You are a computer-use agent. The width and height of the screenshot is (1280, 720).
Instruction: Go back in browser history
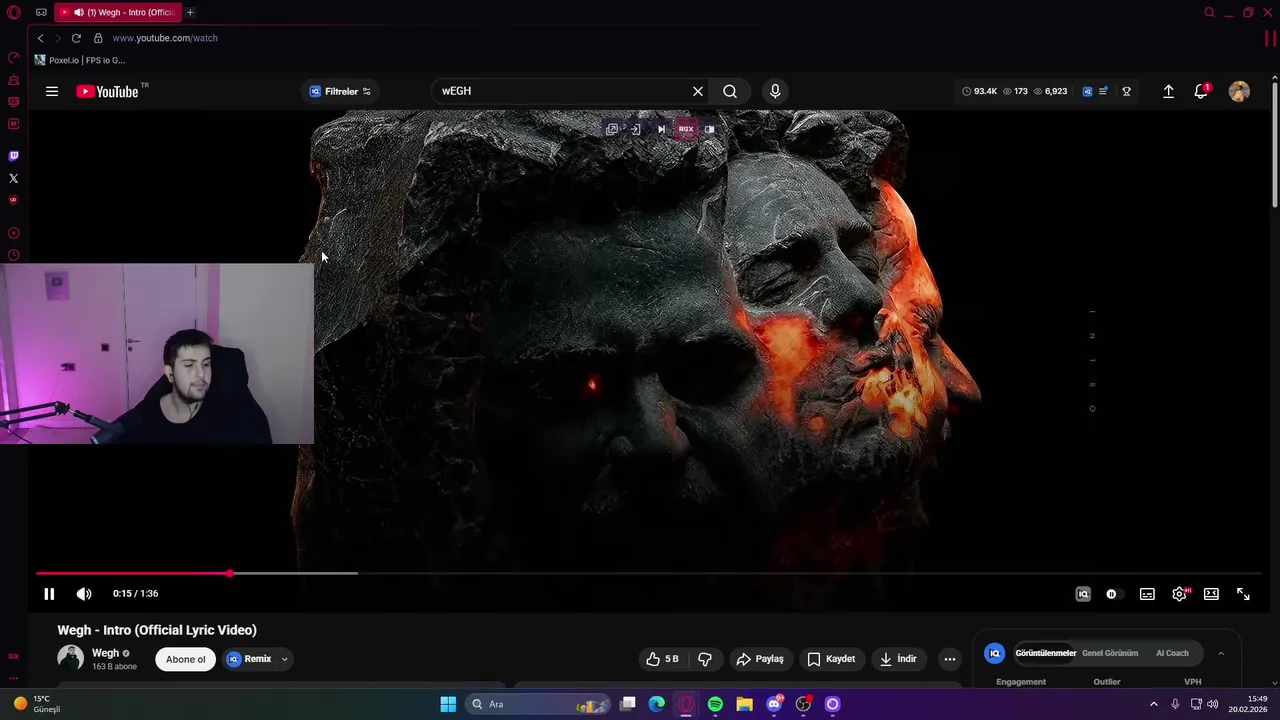click(40, 38)
